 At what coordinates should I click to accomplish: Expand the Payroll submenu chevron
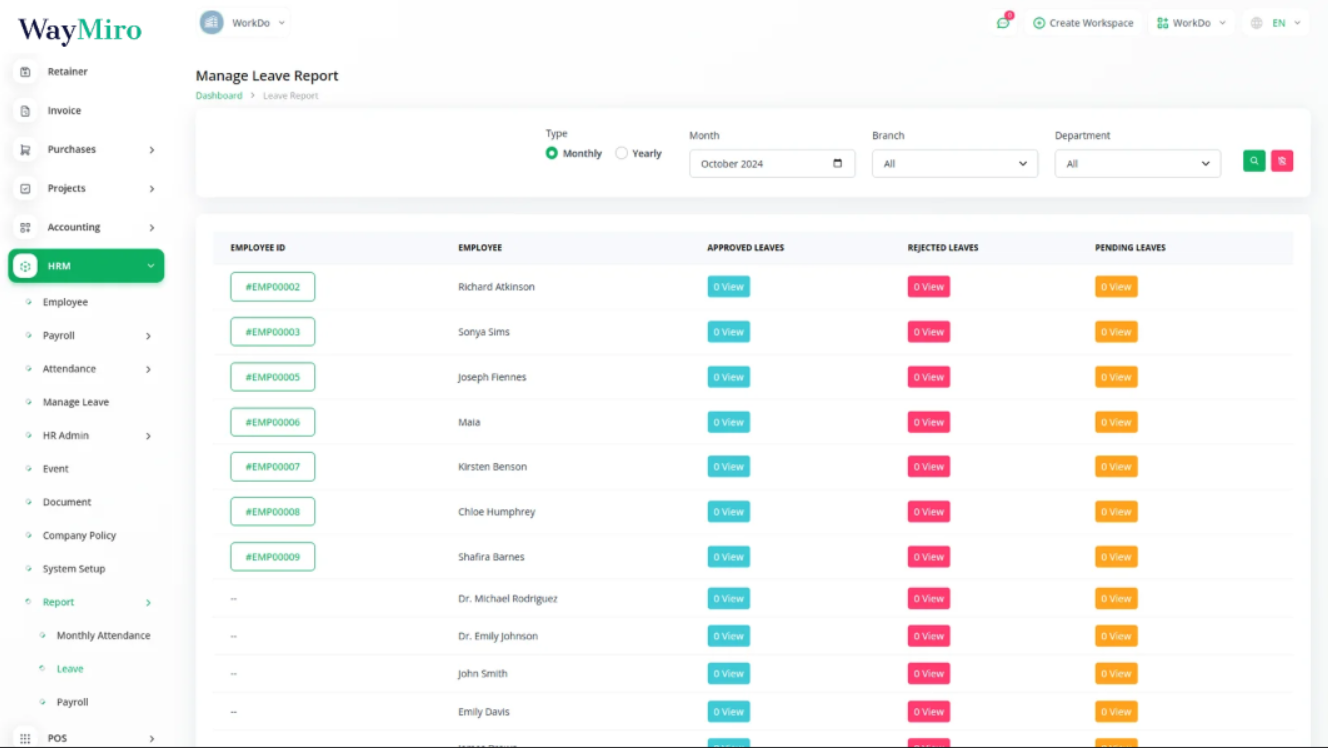[148, 336]
